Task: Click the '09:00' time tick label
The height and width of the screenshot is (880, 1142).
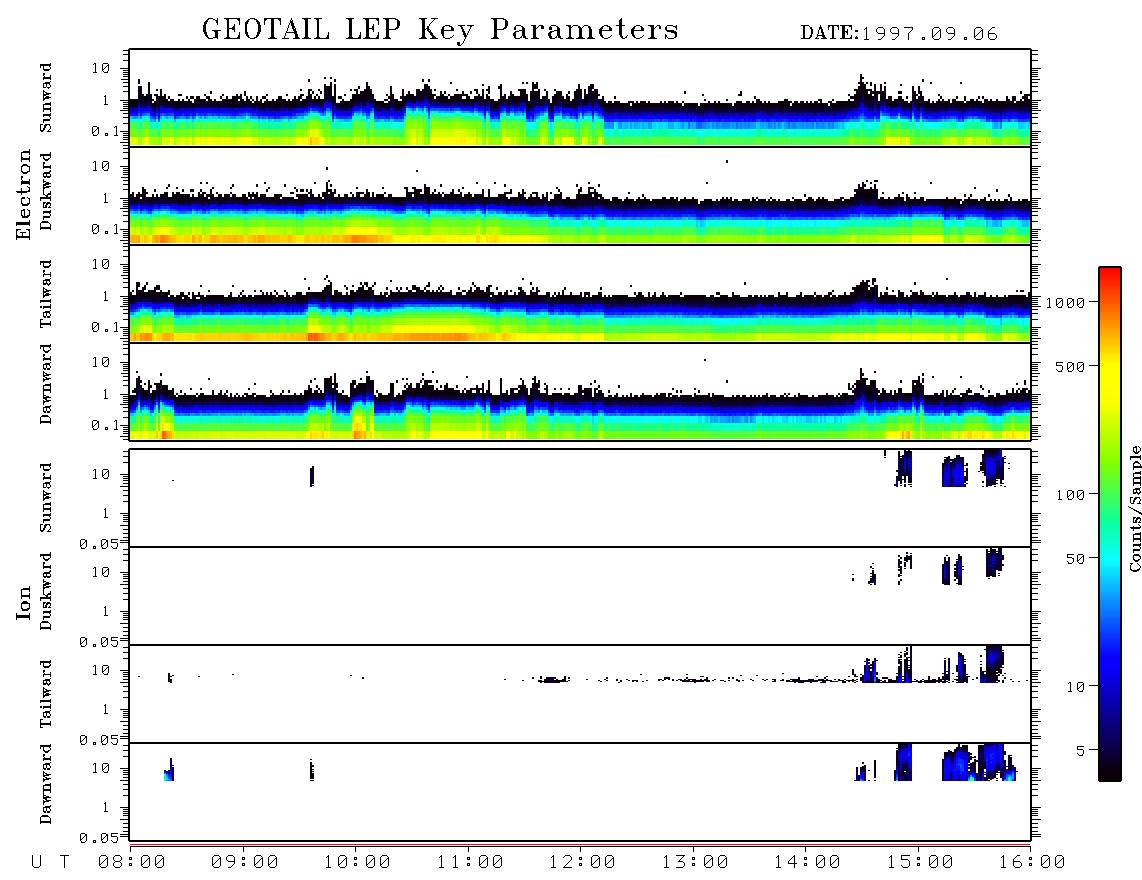Action: coord(245,863)
